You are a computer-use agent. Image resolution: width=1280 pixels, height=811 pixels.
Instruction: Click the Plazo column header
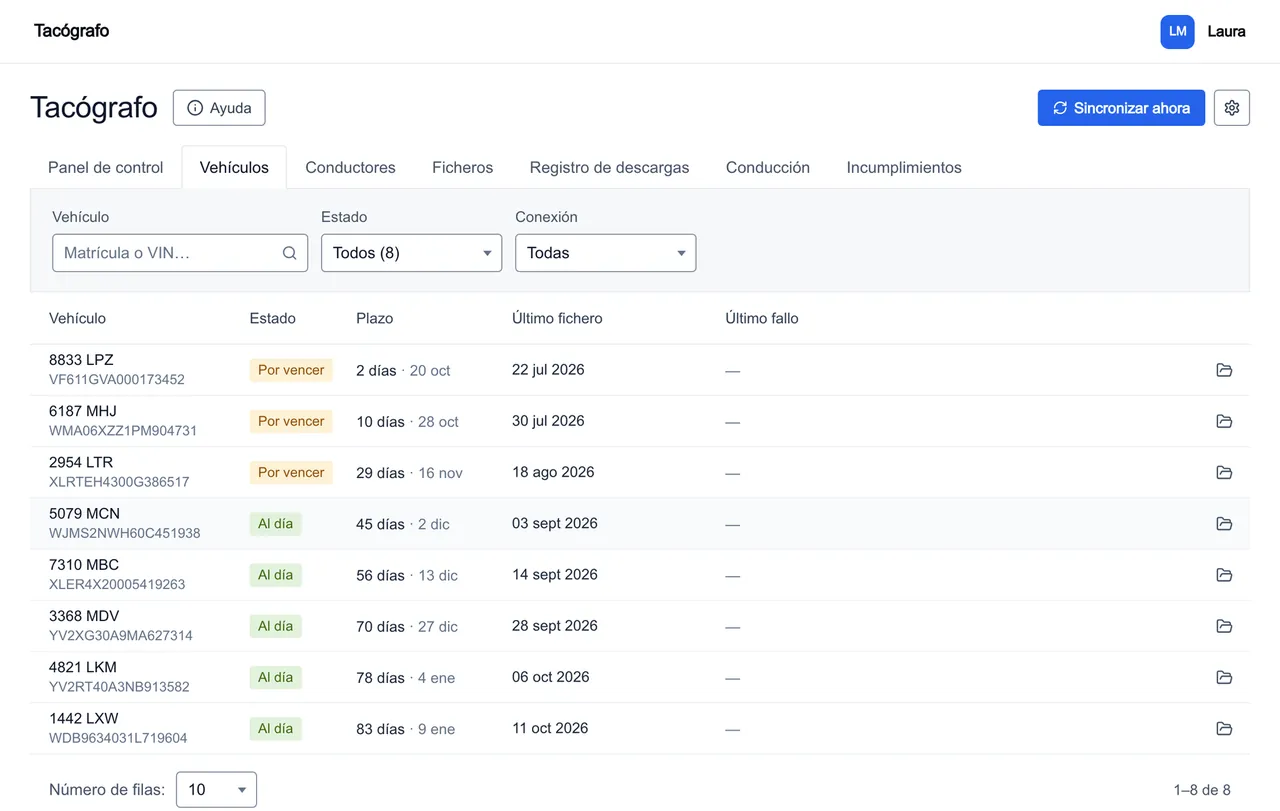375,318
